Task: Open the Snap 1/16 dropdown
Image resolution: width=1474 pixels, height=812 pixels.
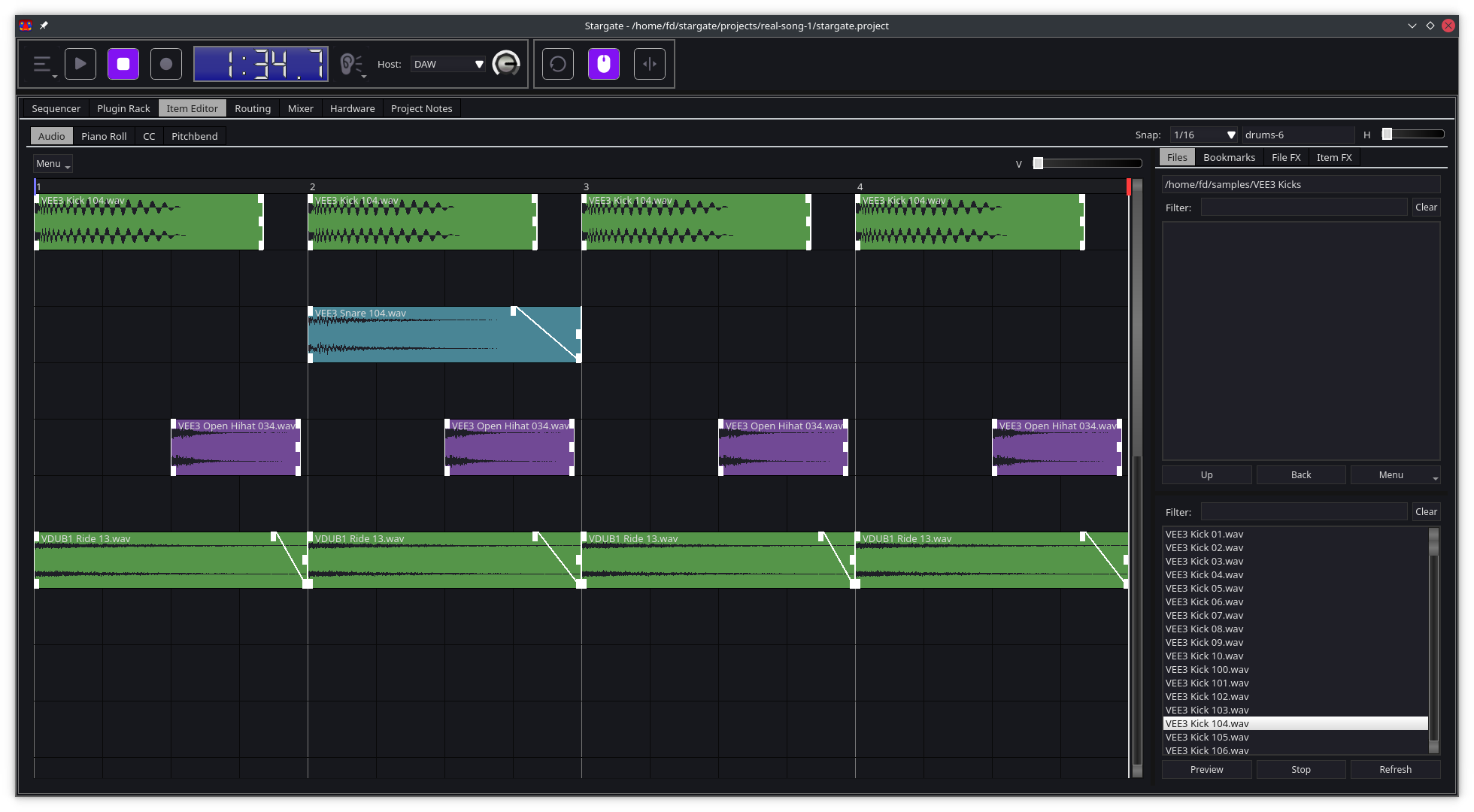Action: [1204, 135]
